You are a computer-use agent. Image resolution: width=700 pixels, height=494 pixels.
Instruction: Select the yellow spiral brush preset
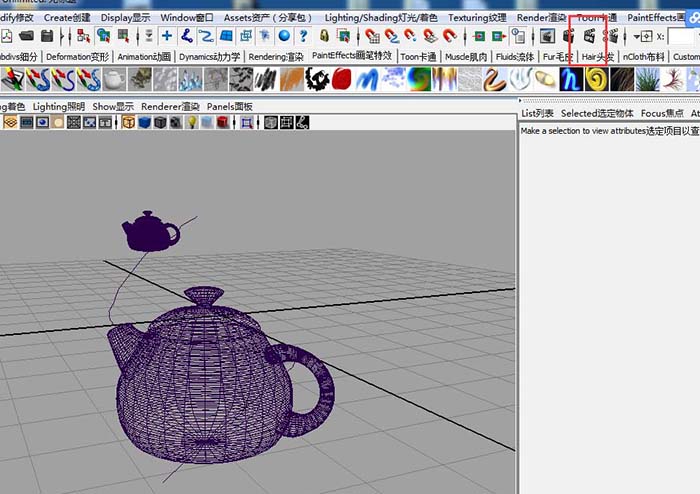(x=596, y=79)
